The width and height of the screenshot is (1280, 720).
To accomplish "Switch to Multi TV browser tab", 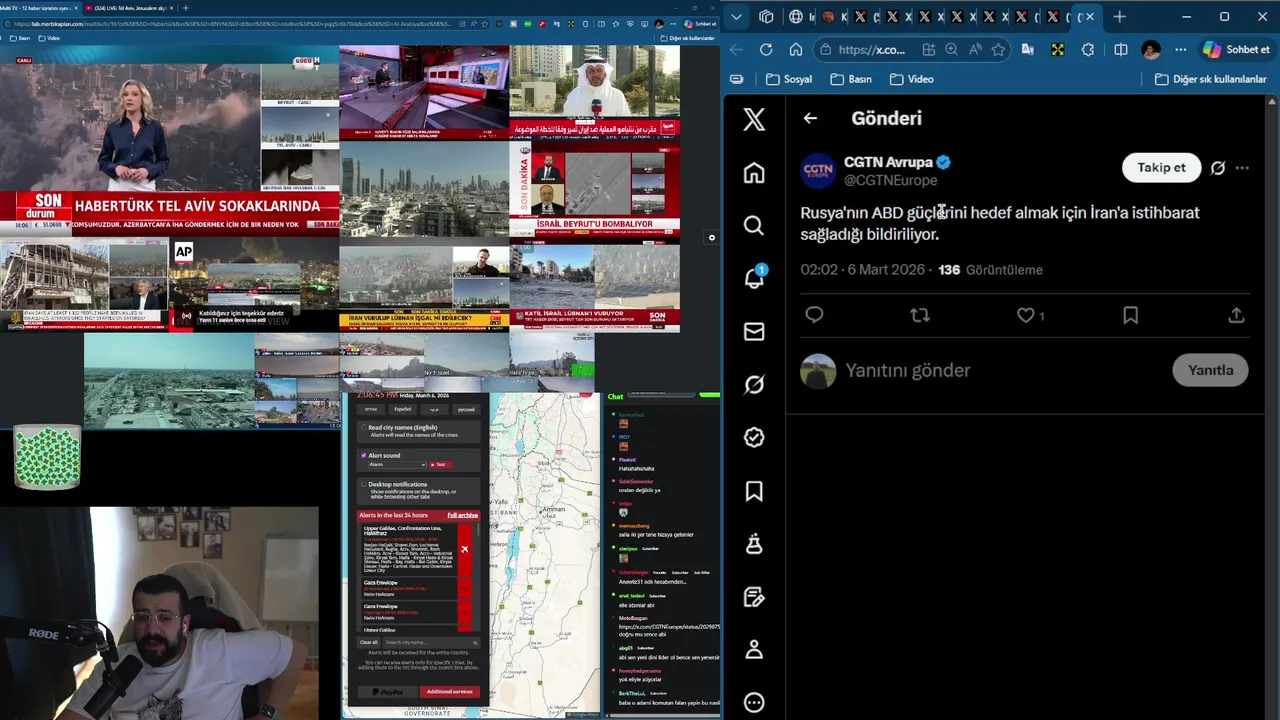I will pos(38,8).
